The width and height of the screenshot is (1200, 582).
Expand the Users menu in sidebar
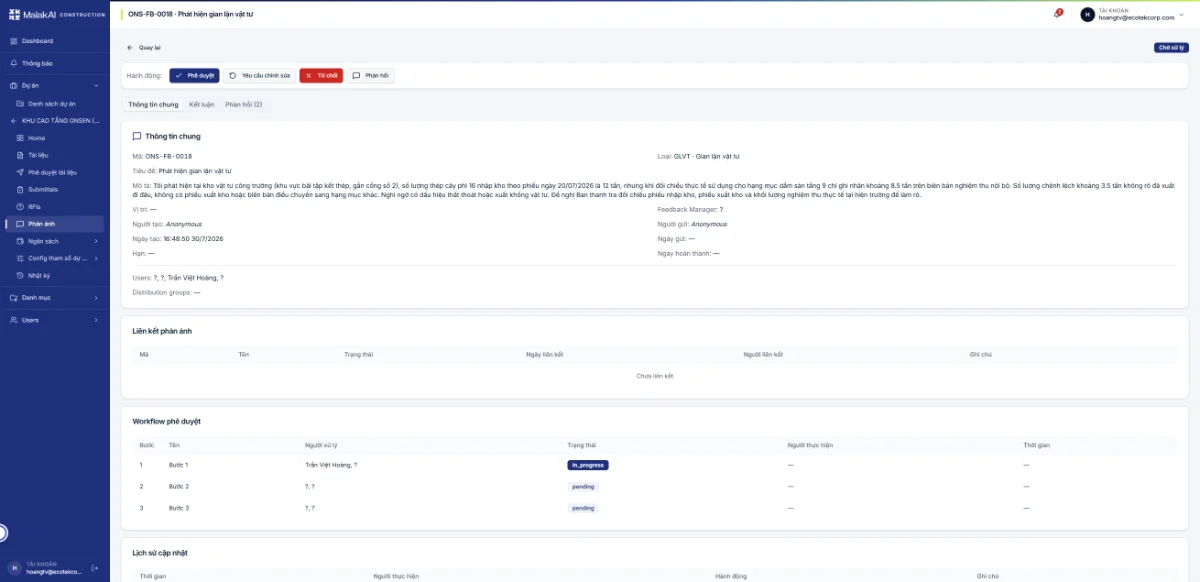click(96, 320)
